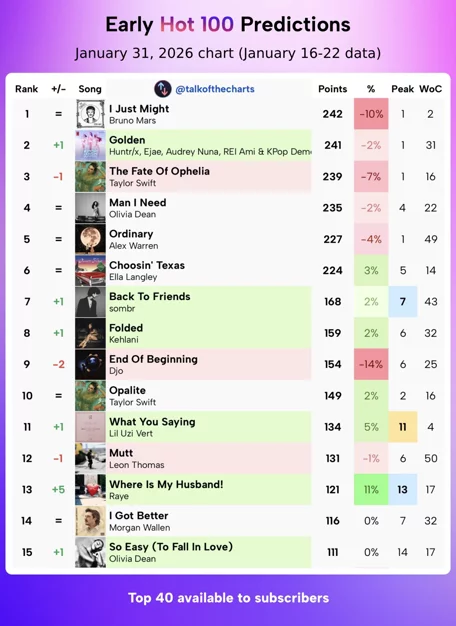Click Choosin' Texas album cover

click(x=91, y=270)
